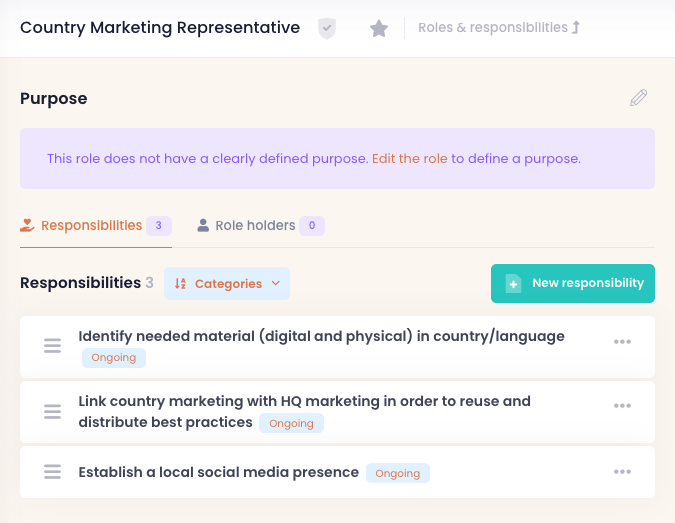Expand the Categories sort dropdown

tap(227, 284)
